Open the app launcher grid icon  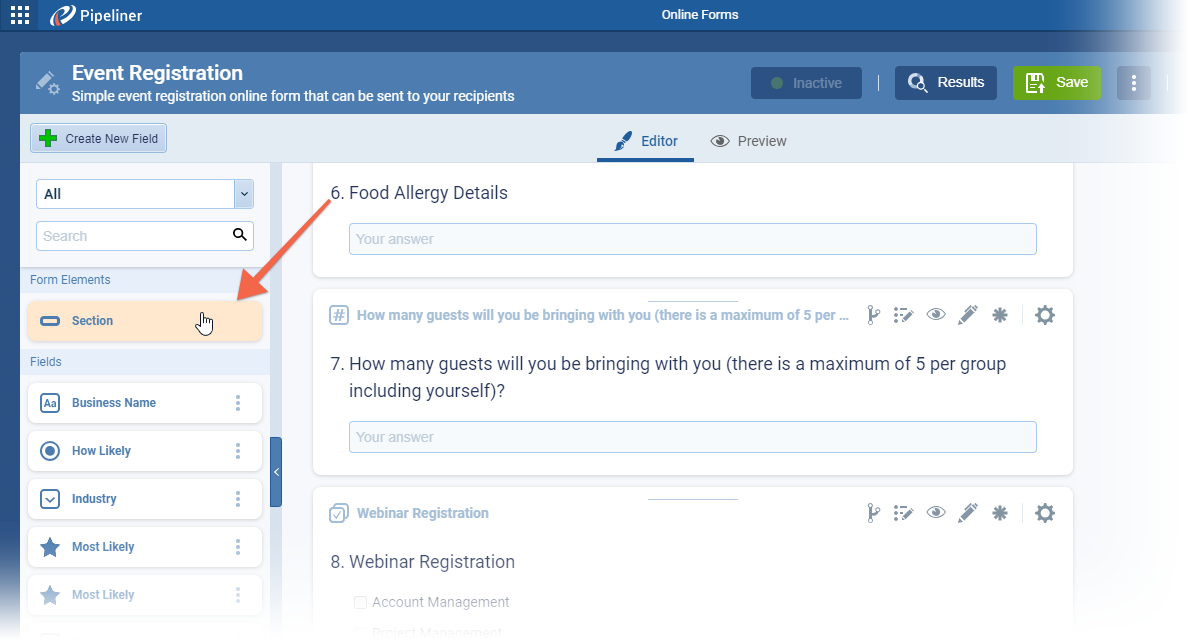20,15
